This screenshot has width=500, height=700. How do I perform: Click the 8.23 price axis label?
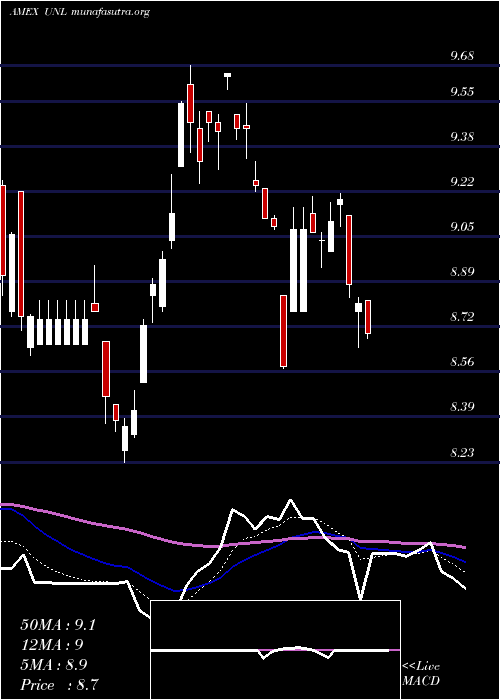(462, 453)
